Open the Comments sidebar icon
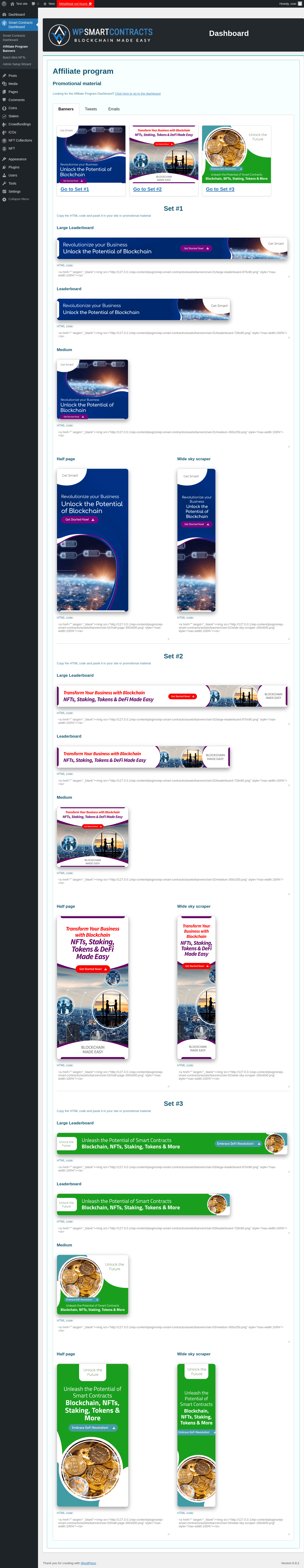The width and height of the screenshot is (304, 1568). point(4,100)
